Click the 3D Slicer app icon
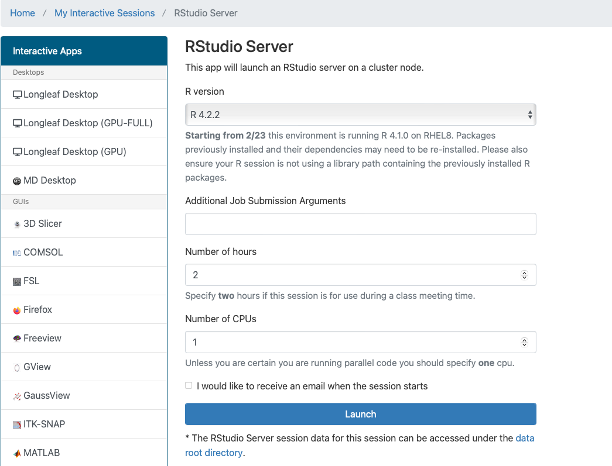Screen dimensions: 612x466 click(17, 224)
